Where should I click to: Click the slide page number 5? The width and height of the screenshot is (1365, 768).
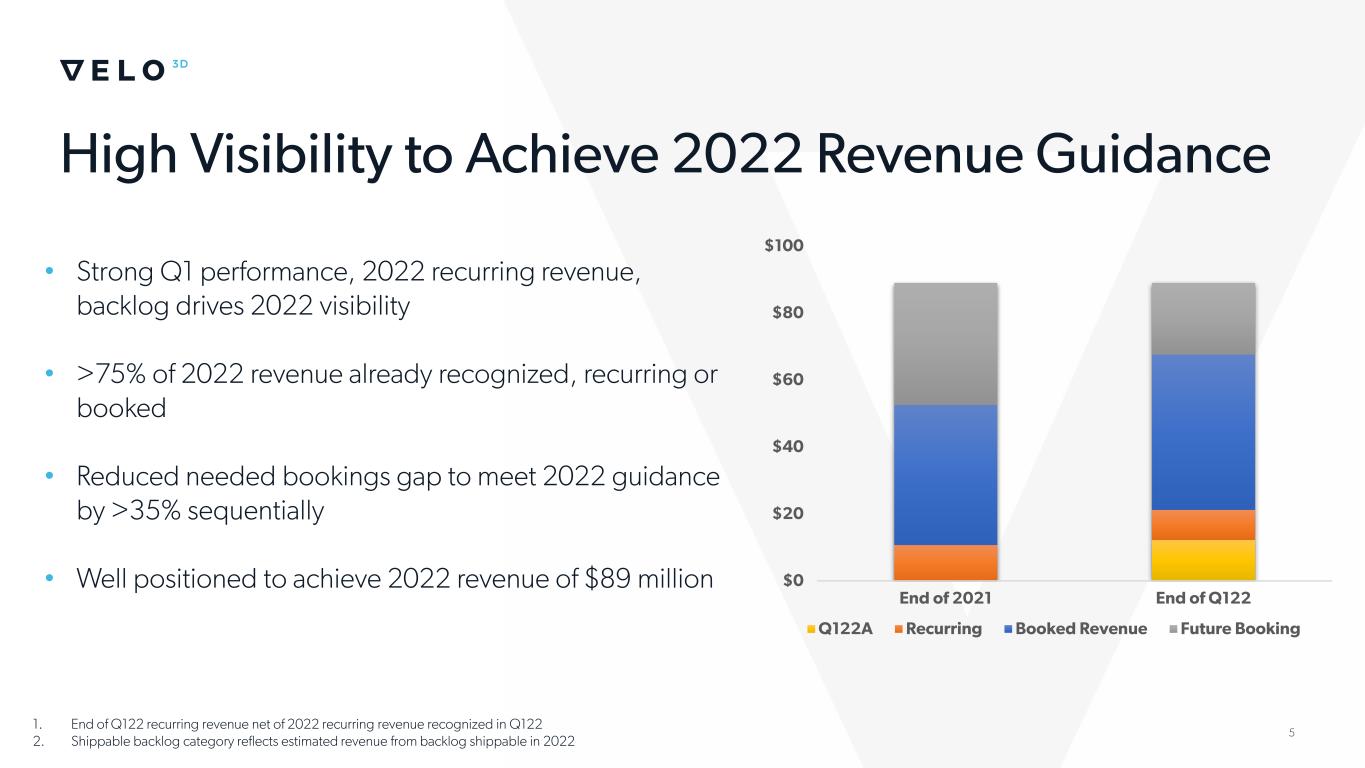tap(1291, 733)
